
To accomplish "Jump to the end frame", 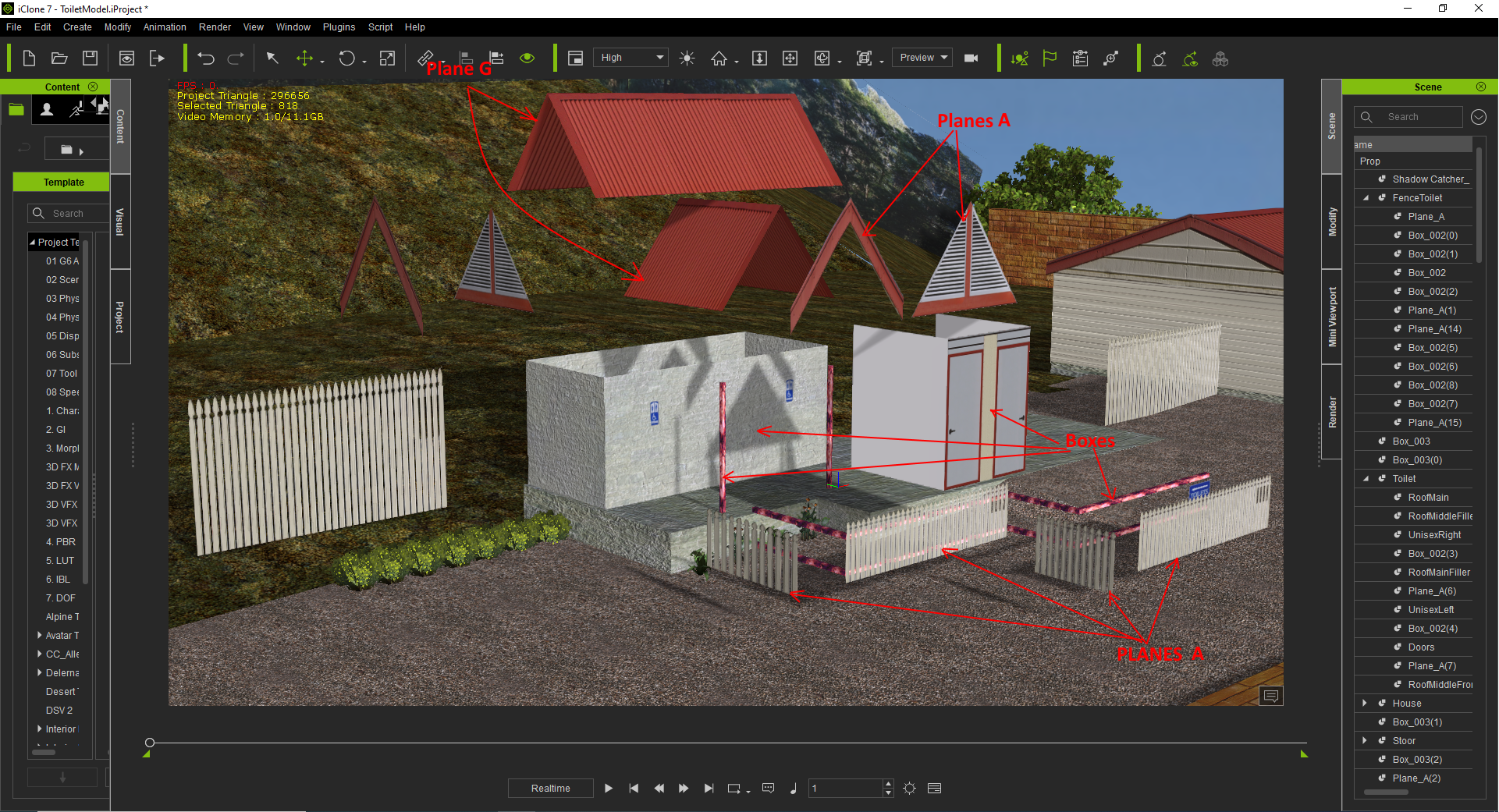I will [x=709, y=789].
